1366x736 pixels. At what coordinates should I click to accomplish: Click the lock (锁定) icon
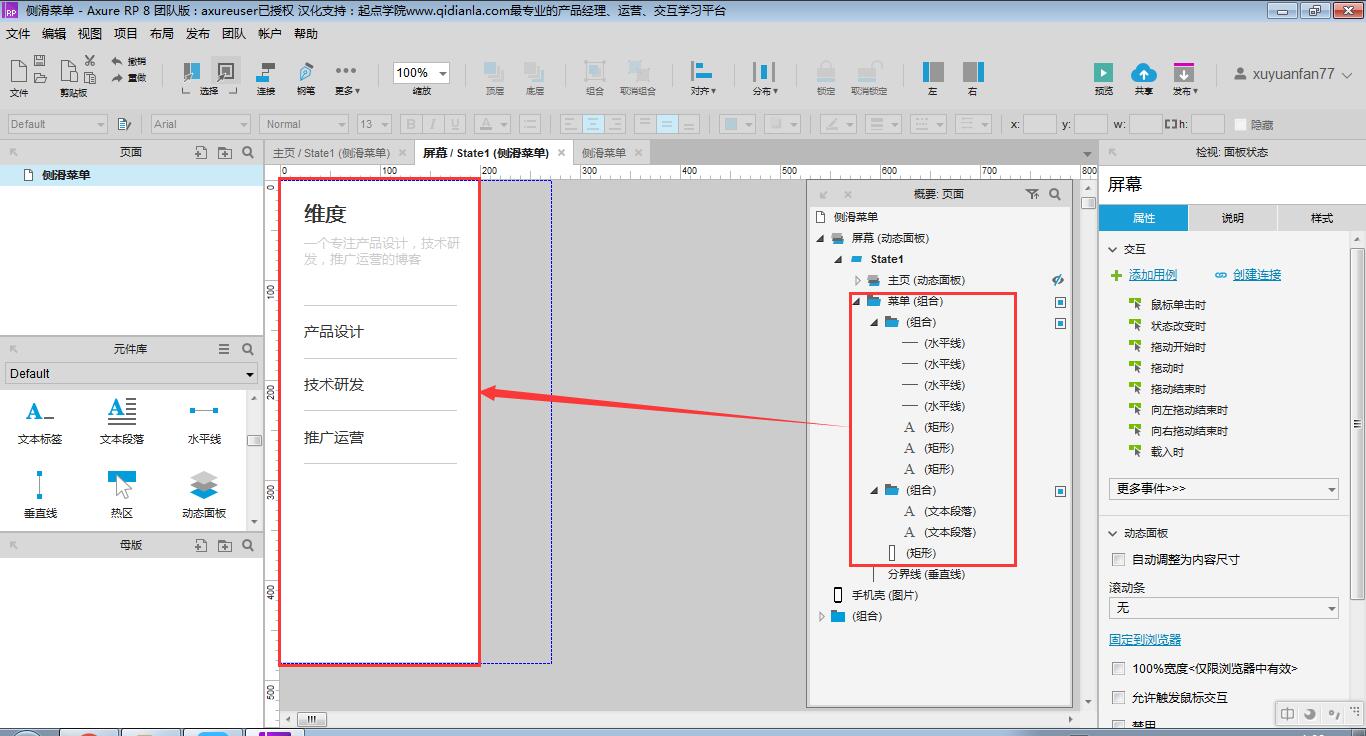826,72
